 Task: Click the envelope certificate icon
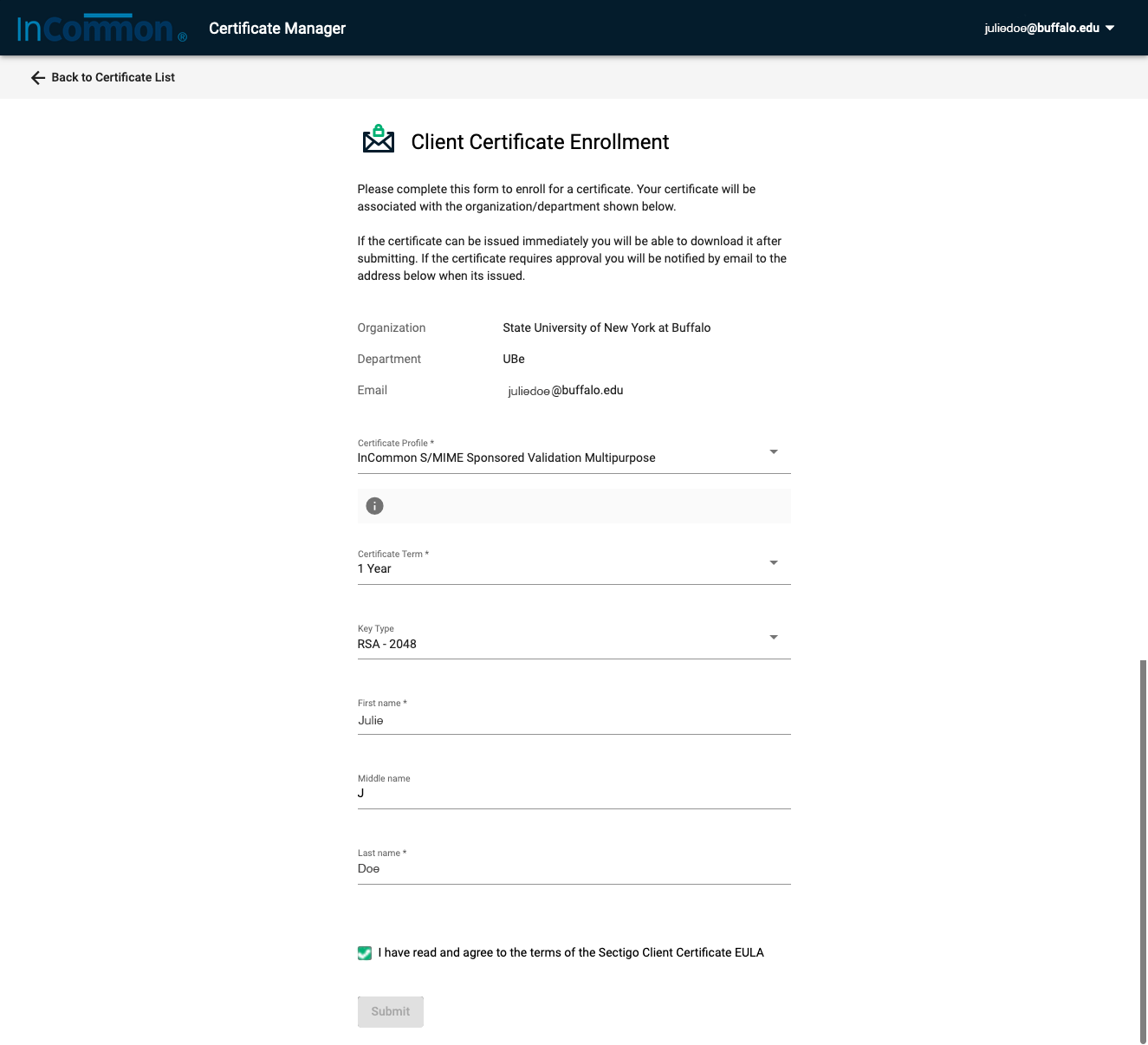378,140
